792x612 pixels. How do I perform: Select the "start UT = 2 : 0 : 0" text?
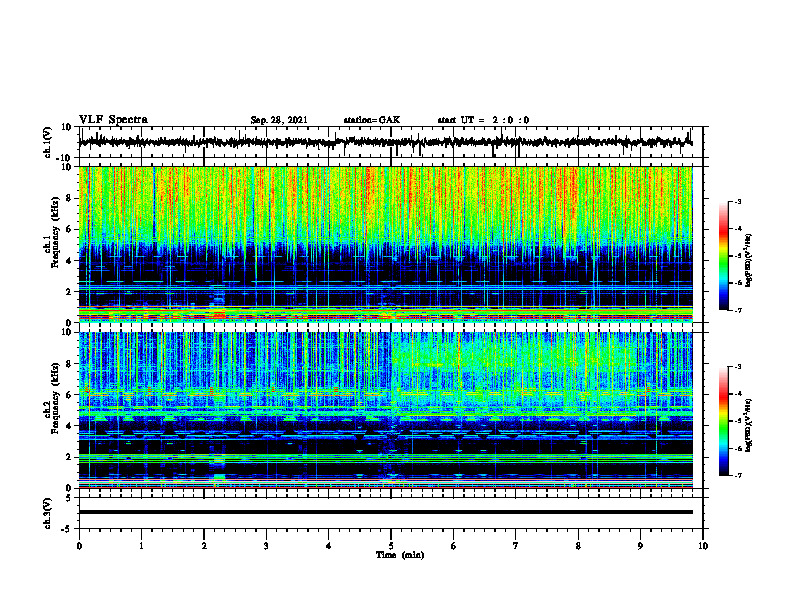pyautogui.click(x=483, y=120)
